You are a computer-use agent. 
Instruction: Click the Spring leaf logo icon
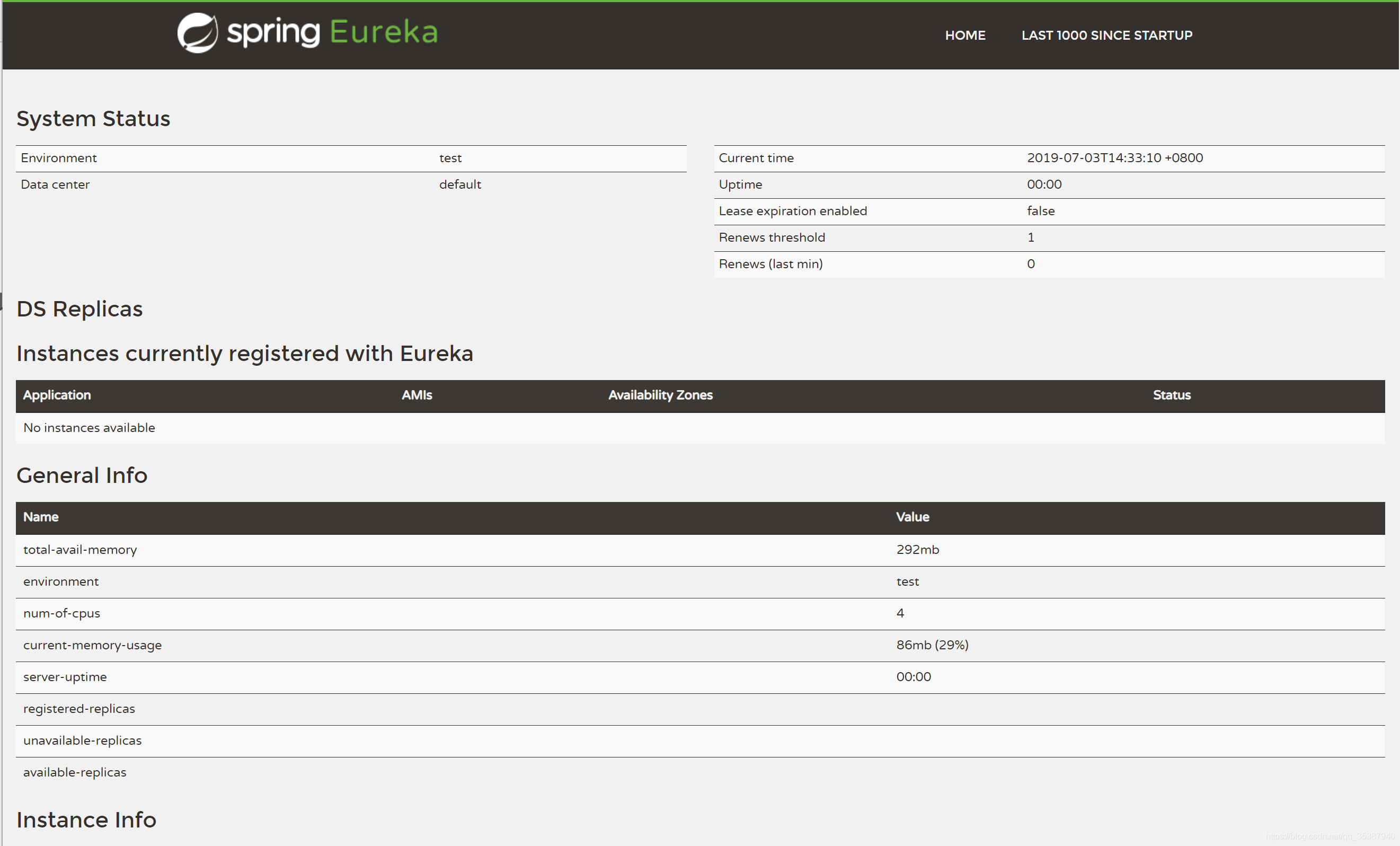tap(197, 33)
